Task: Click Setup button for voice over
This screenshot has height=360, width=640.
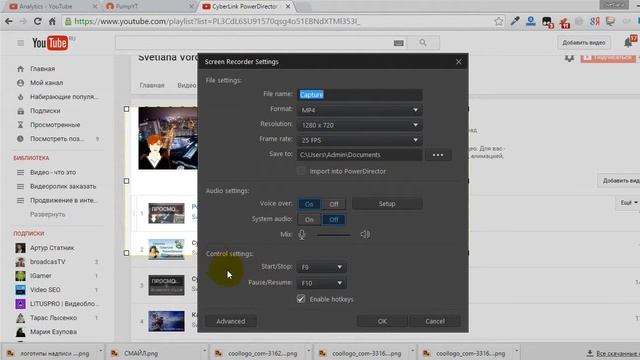Action: pos(387,204)
